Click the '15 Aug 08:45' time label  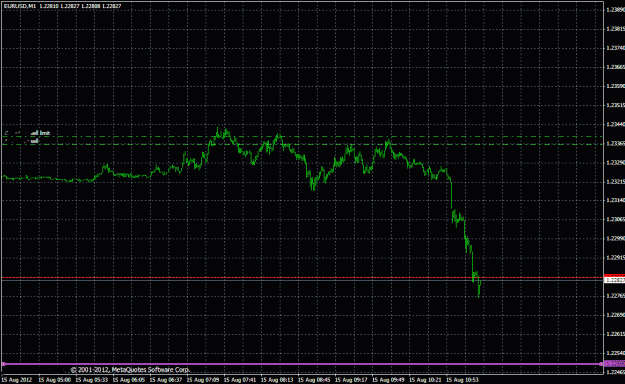click(x=314, y=380)
